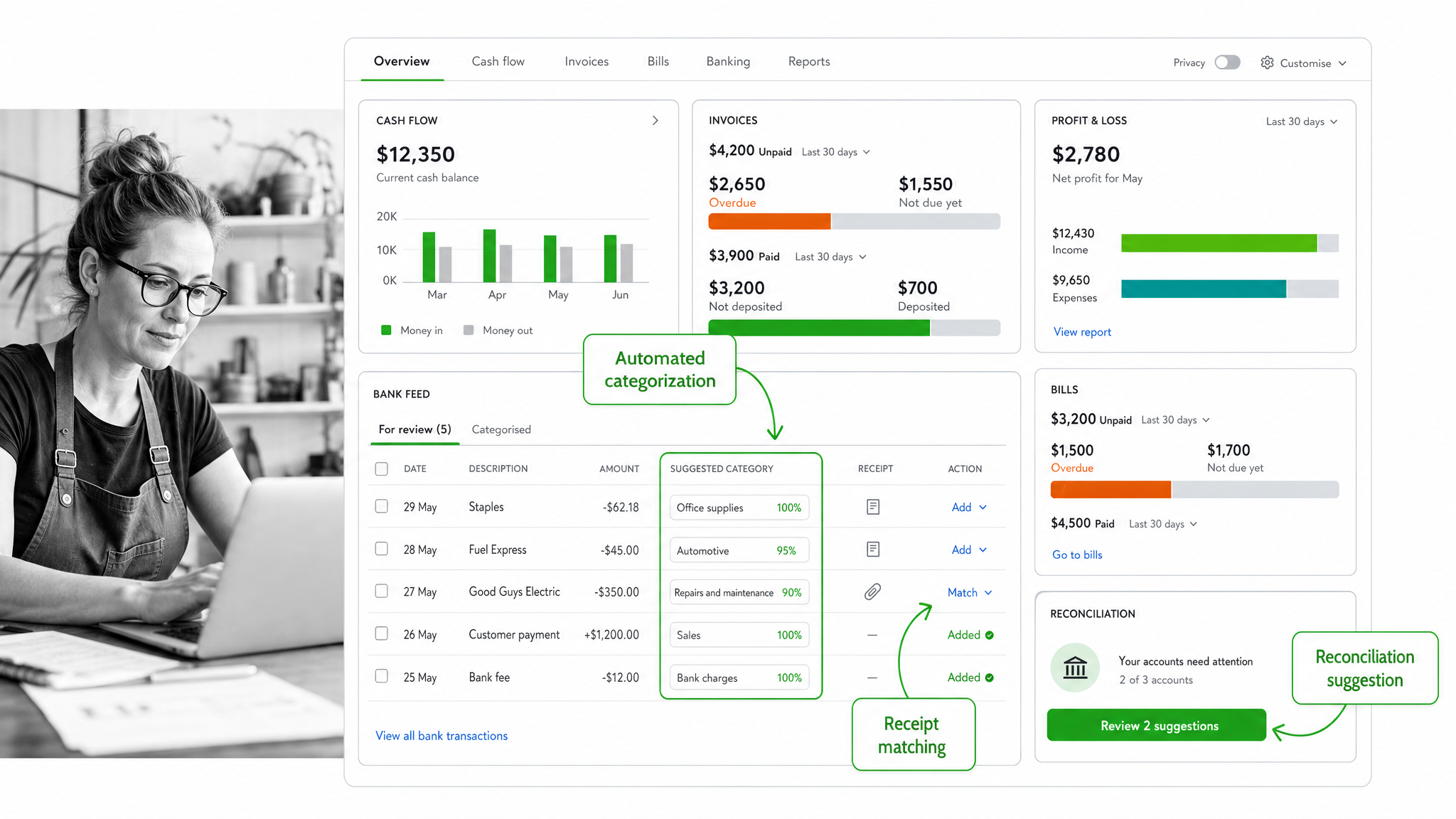Check the Staples transaction checkbox
Image resolution: width=1456 pixels, height=819 pixels.
(x=382, y=506)
